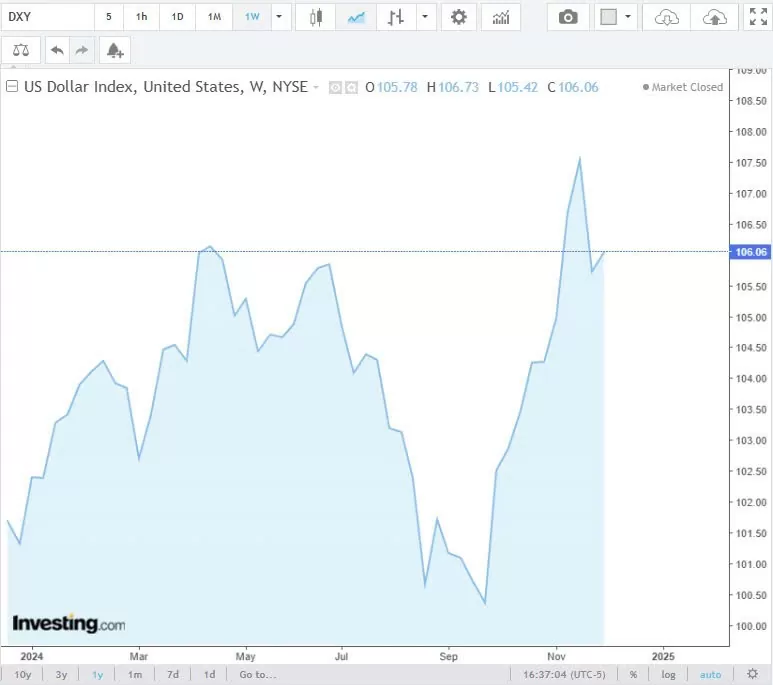Open chart settings gear in toolbar
Screen dimensions: 773x685
(458, 17)
